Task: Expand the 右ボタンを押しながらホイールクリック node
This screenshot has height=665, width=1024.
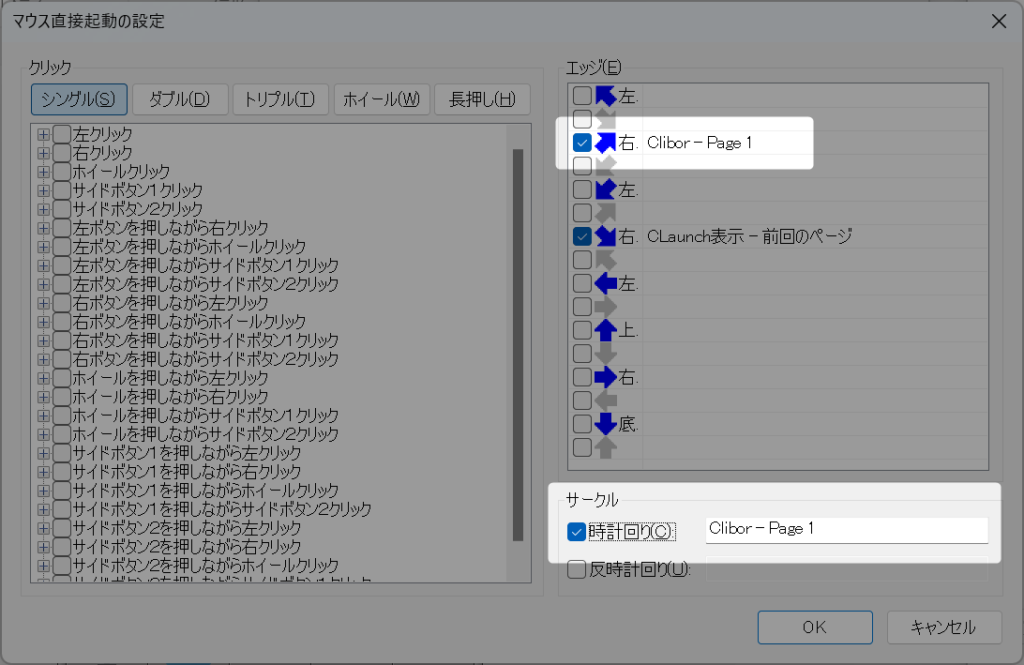Action: 44,322
